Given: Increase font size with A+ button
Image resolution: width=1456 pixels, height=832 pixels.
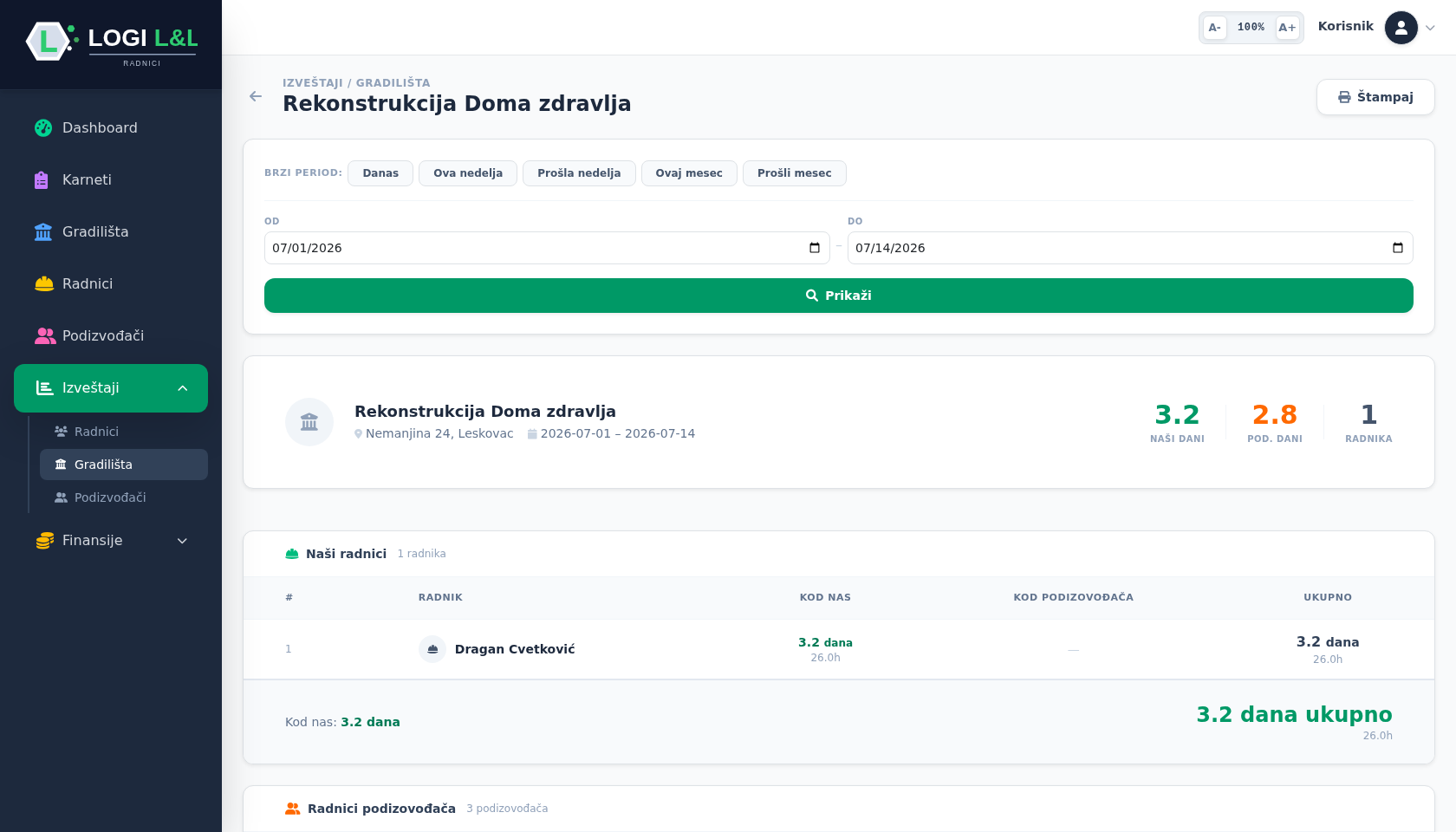Looking at the screenshot, I should (x=1288, y=28).
